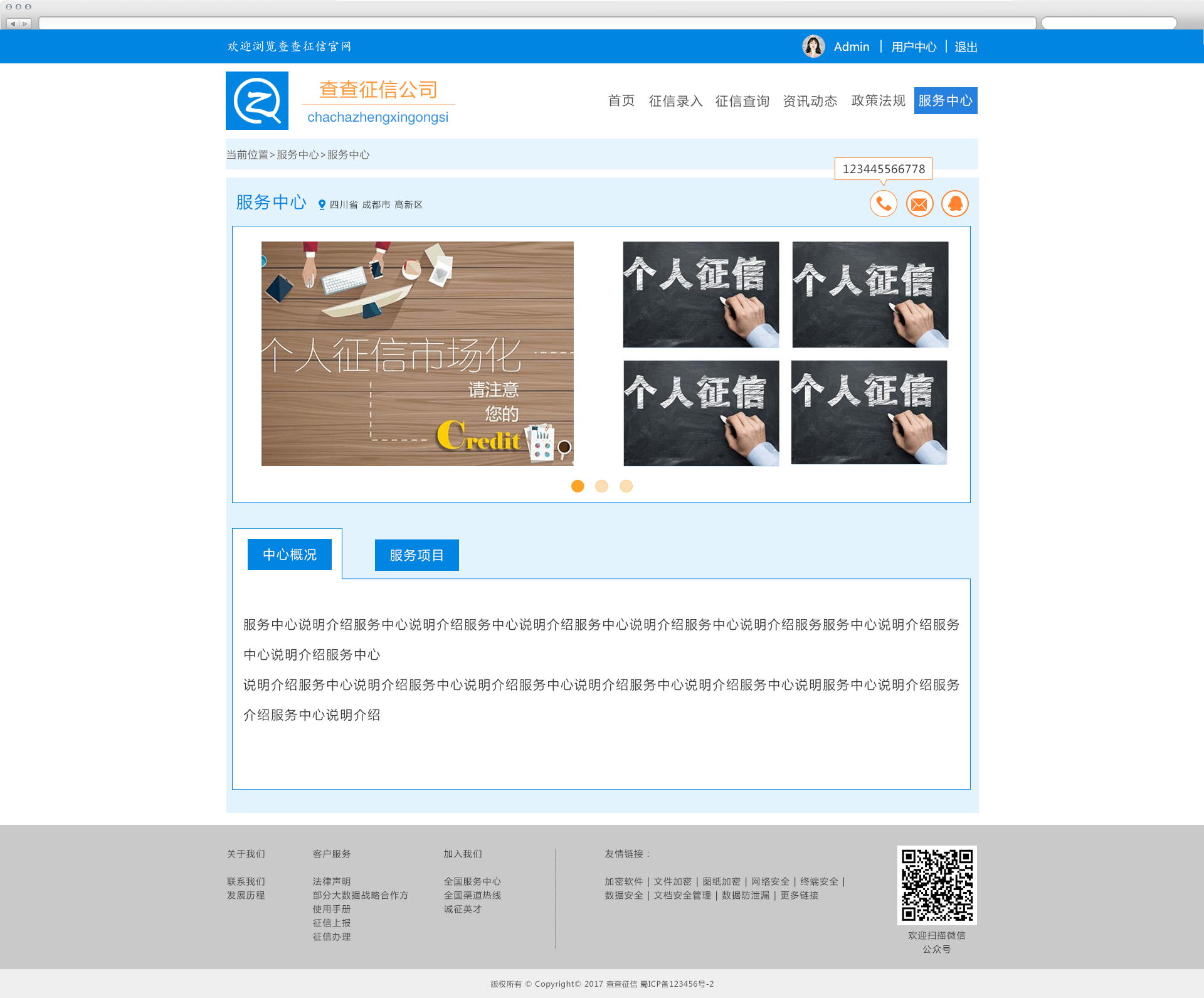
Task: Click 退出 logout link
Action: [966, 47]
